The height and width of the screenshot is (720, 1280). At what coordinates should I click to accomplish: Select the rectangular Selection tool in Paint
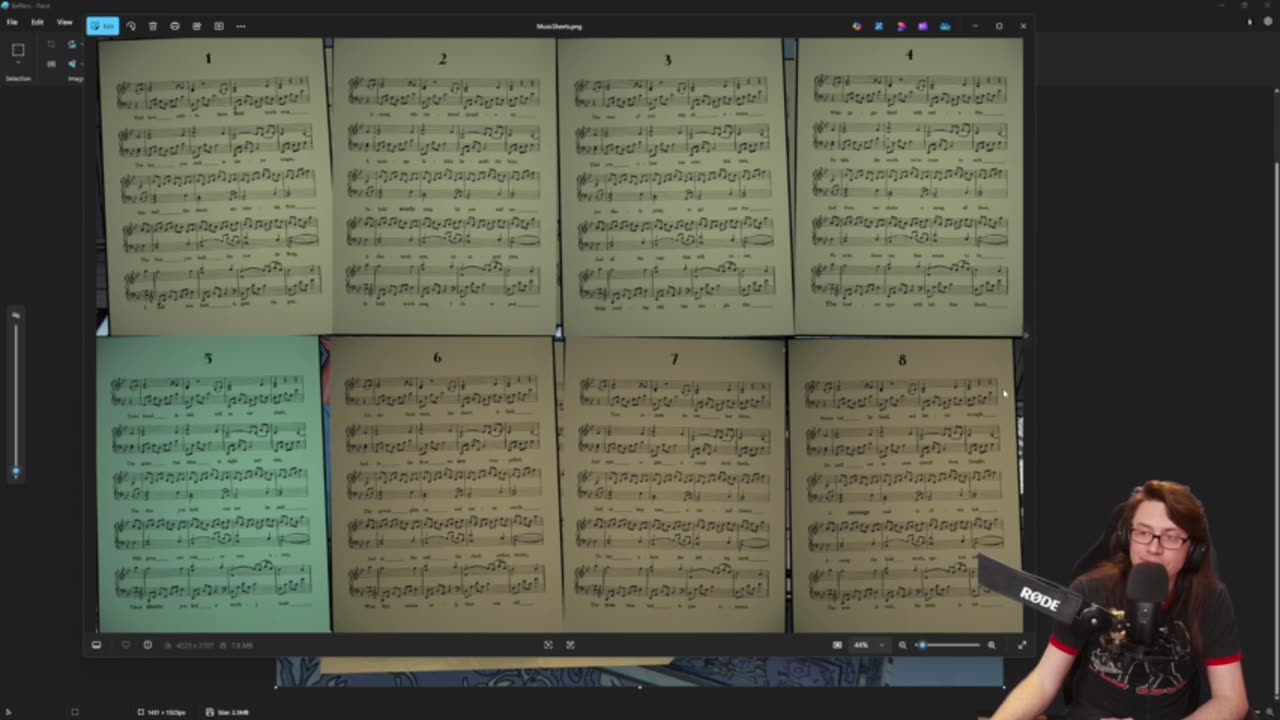pyautogui.click(x=18, y=50)
